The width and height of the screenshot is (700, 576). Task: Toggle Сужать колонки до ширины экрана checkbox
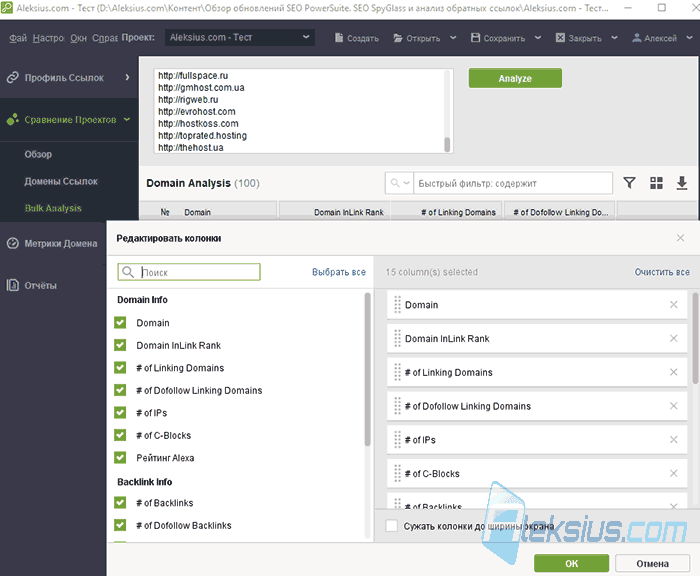pos(392,526)
